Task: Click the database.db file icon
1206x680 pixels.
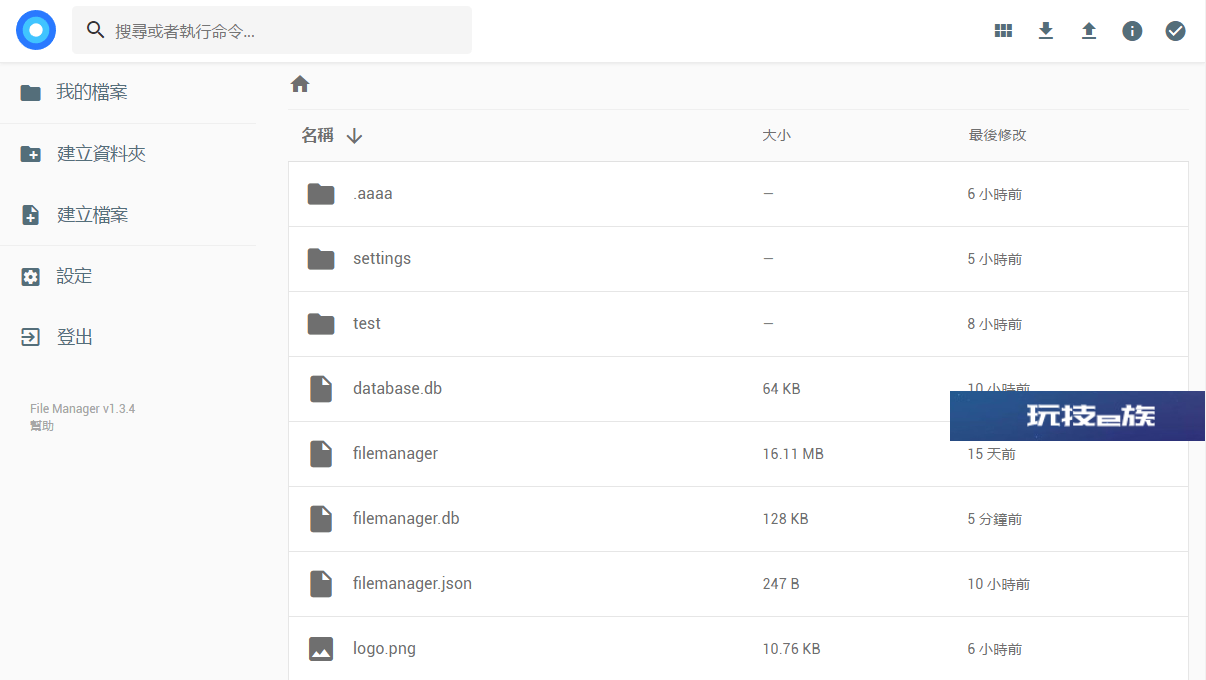Action: click(x=321, y=389)
